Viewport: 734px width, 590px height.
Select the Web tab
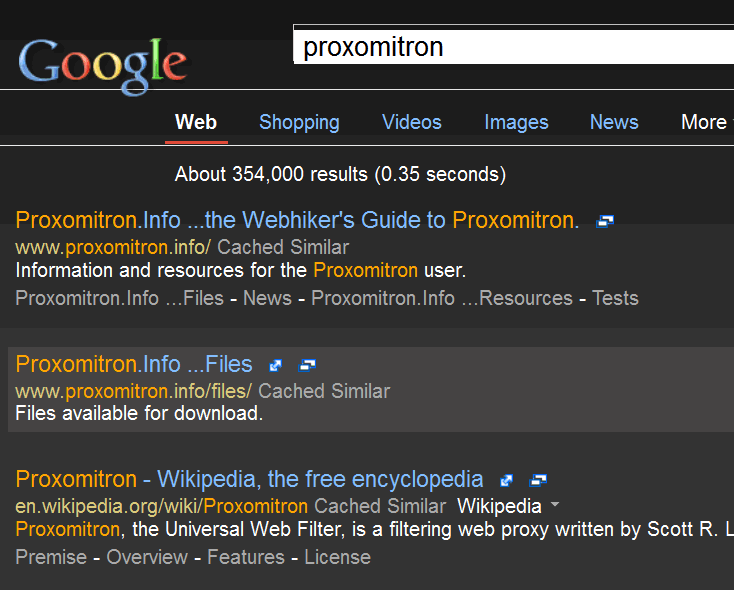coord(196,122)
